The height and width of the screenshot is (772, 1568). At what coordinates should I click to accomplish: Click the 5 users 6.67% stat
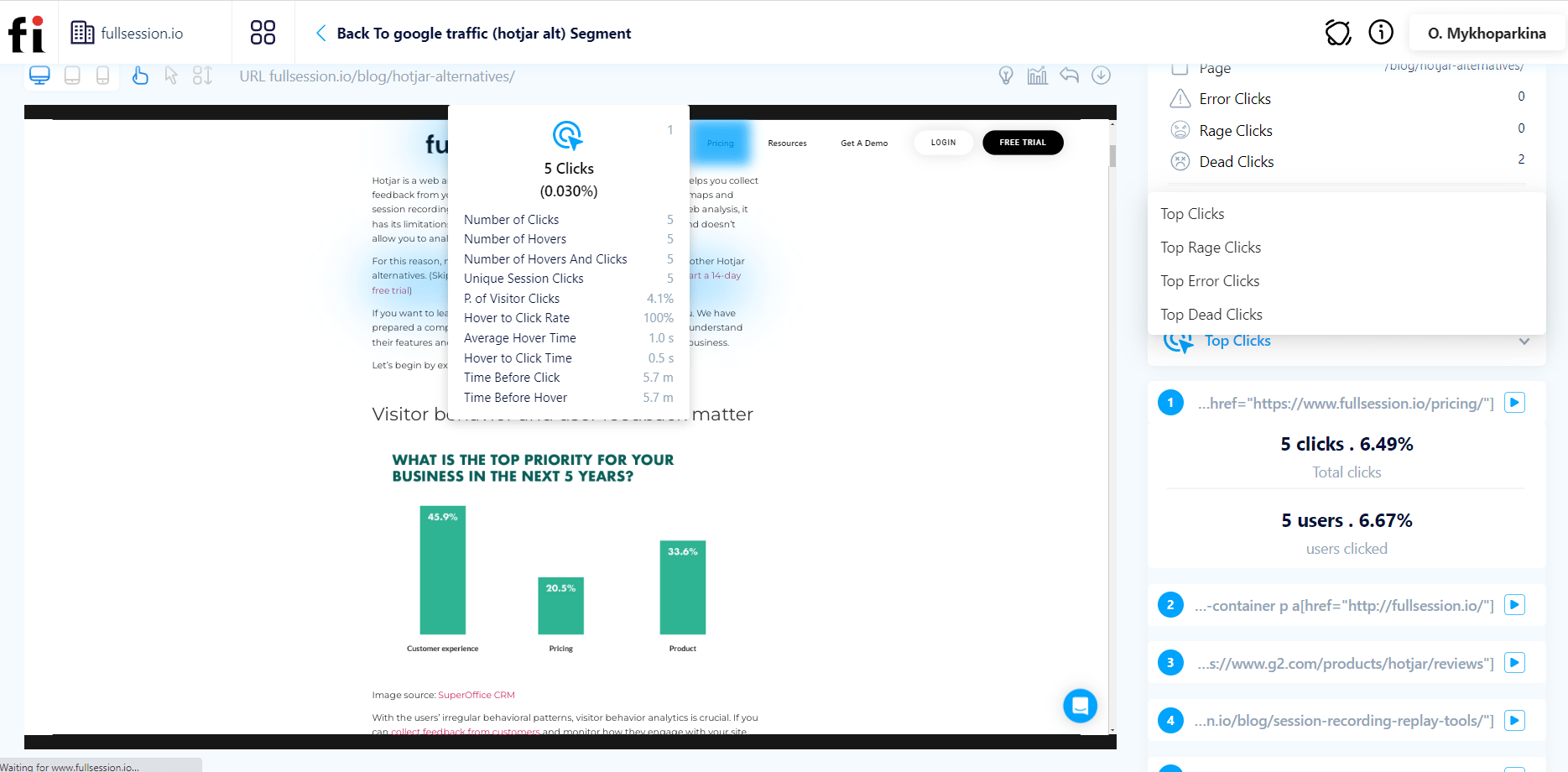coord(1347,520)
